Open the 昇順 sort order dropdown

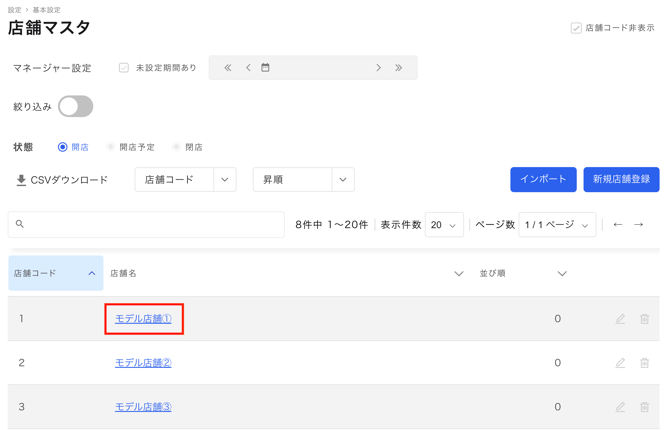(x=303, y=180)
